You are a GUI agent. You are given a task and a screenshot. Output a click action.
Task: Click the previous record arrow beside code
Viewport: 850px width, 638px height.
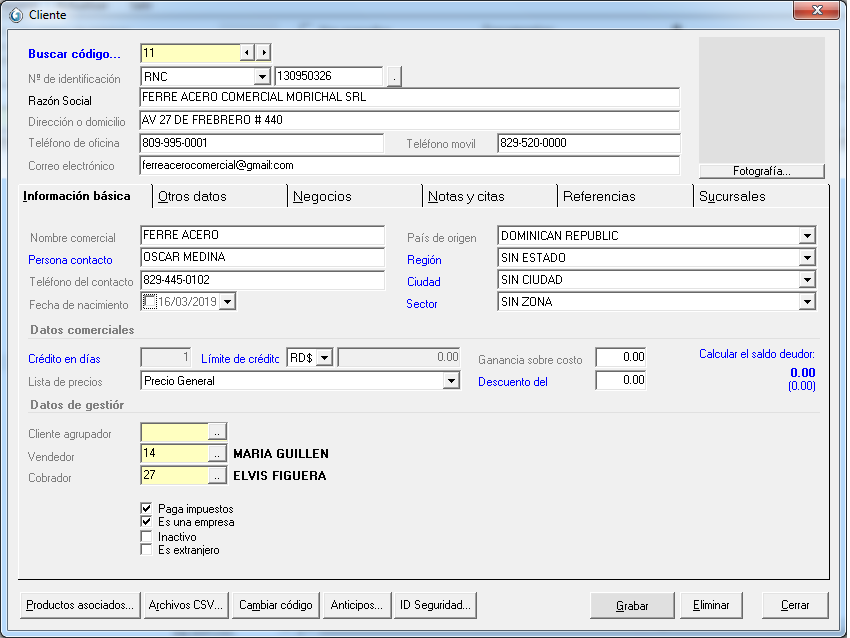click(x=247, y=53)
